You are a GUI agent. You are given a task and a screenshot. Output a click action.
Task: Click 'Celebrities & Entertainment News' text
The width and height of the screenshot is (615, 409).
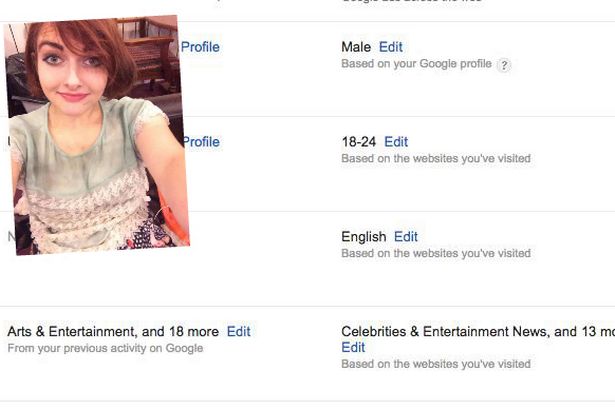pos(444,332)
